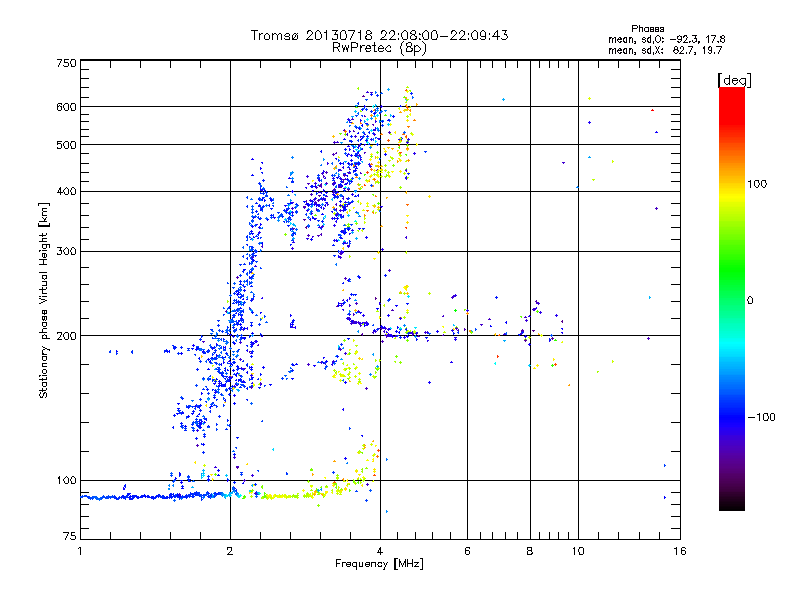800x600 pixels.
Task: Click the "mean, sd,X: 82.7, 19.7" line
Action: pyautogui.click(x=665, y=50)
